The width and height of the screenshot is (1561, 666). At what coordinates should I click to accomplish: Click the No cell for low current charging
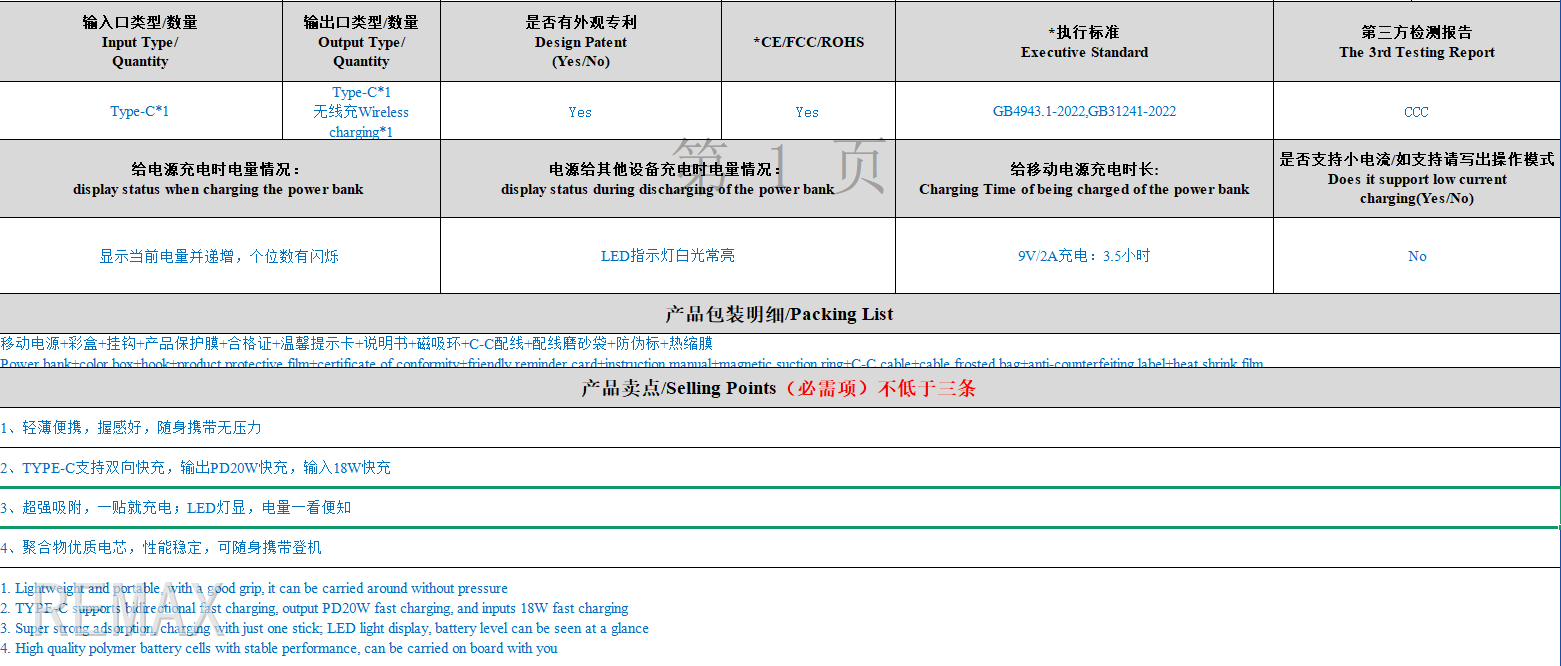point(1416,257)
